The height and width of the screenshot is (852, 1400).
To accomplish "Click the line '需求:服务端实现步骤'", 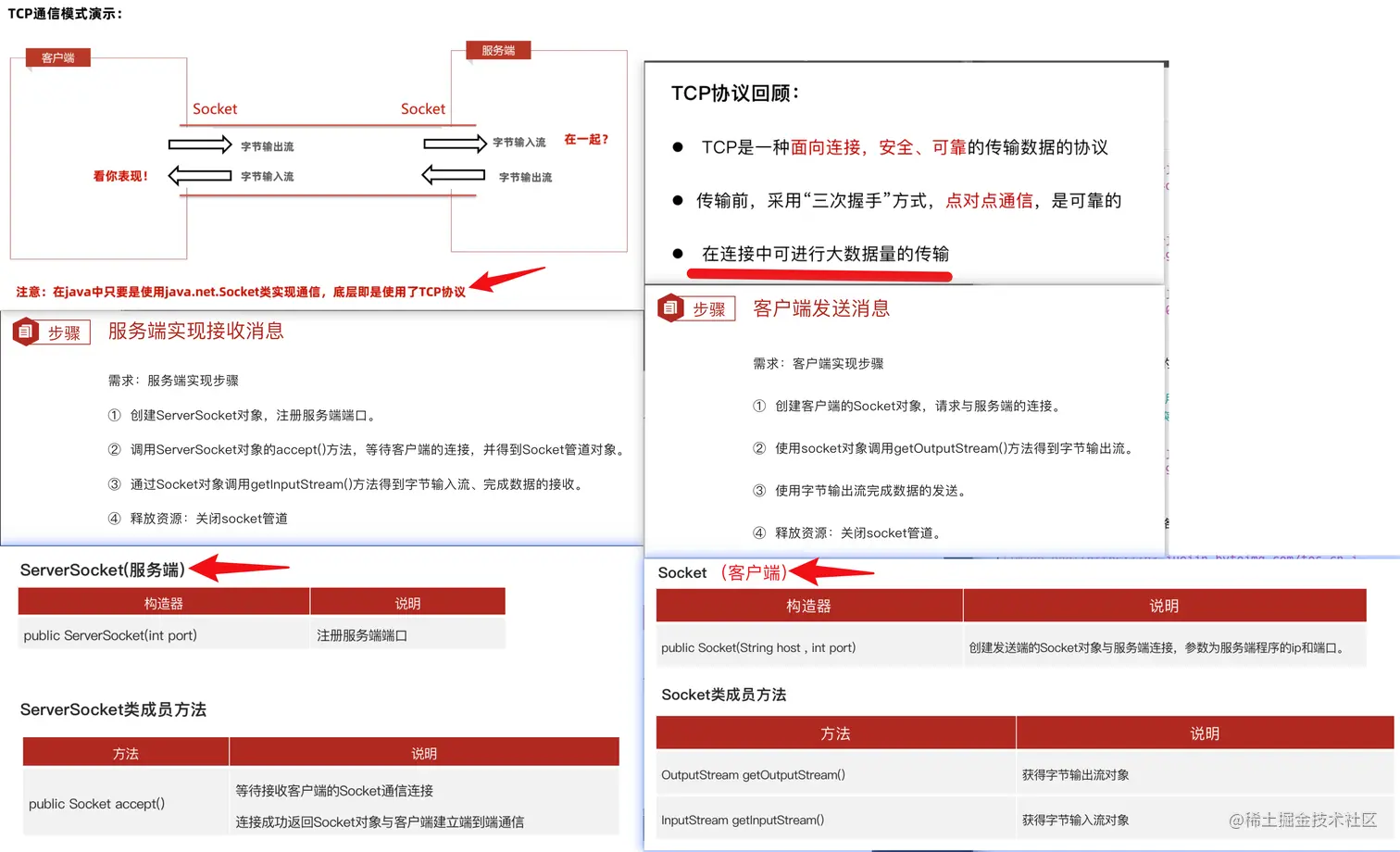I will coord(173,381).
